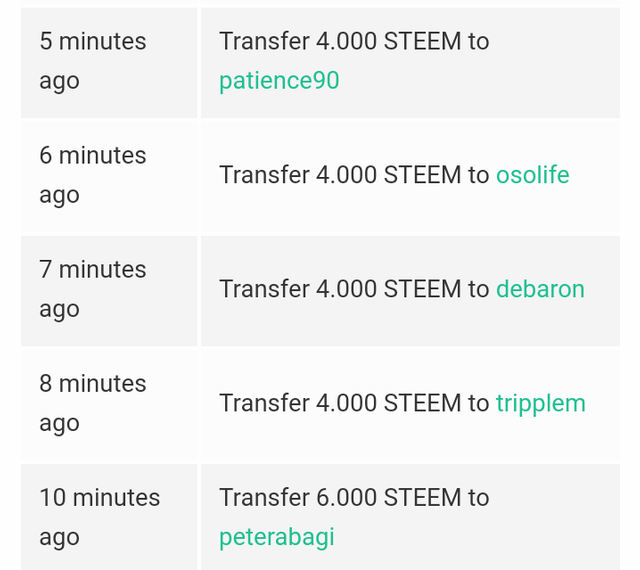Select the transfer text before tripplem
The image size is (640, 570).
pyautogui.click(x=354, y=403)
